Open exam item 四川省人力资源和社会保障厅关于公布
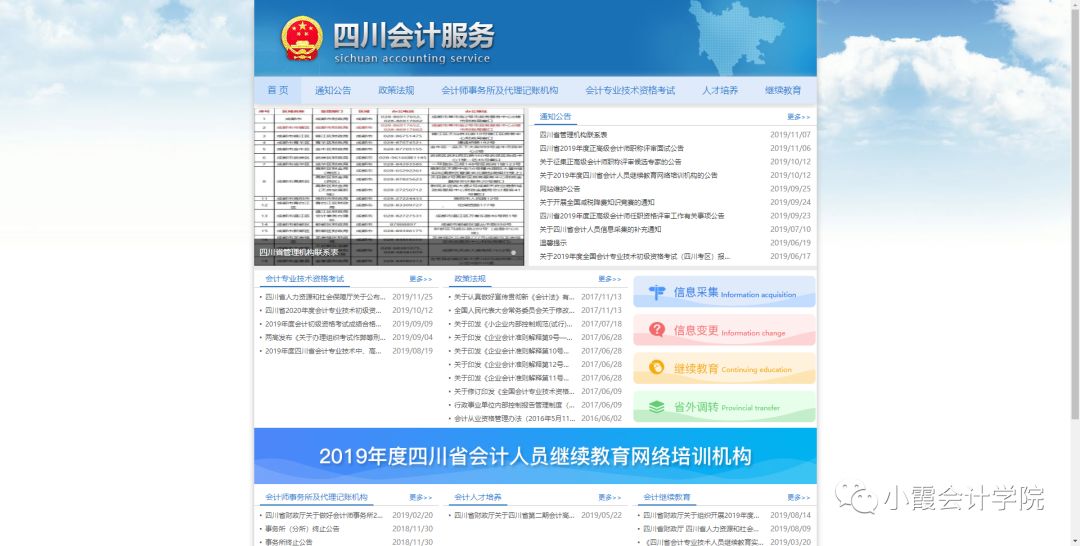Image resolution: width=1080 pixels, height=546 pixels. pyautogui.click(x=325, y=297)
